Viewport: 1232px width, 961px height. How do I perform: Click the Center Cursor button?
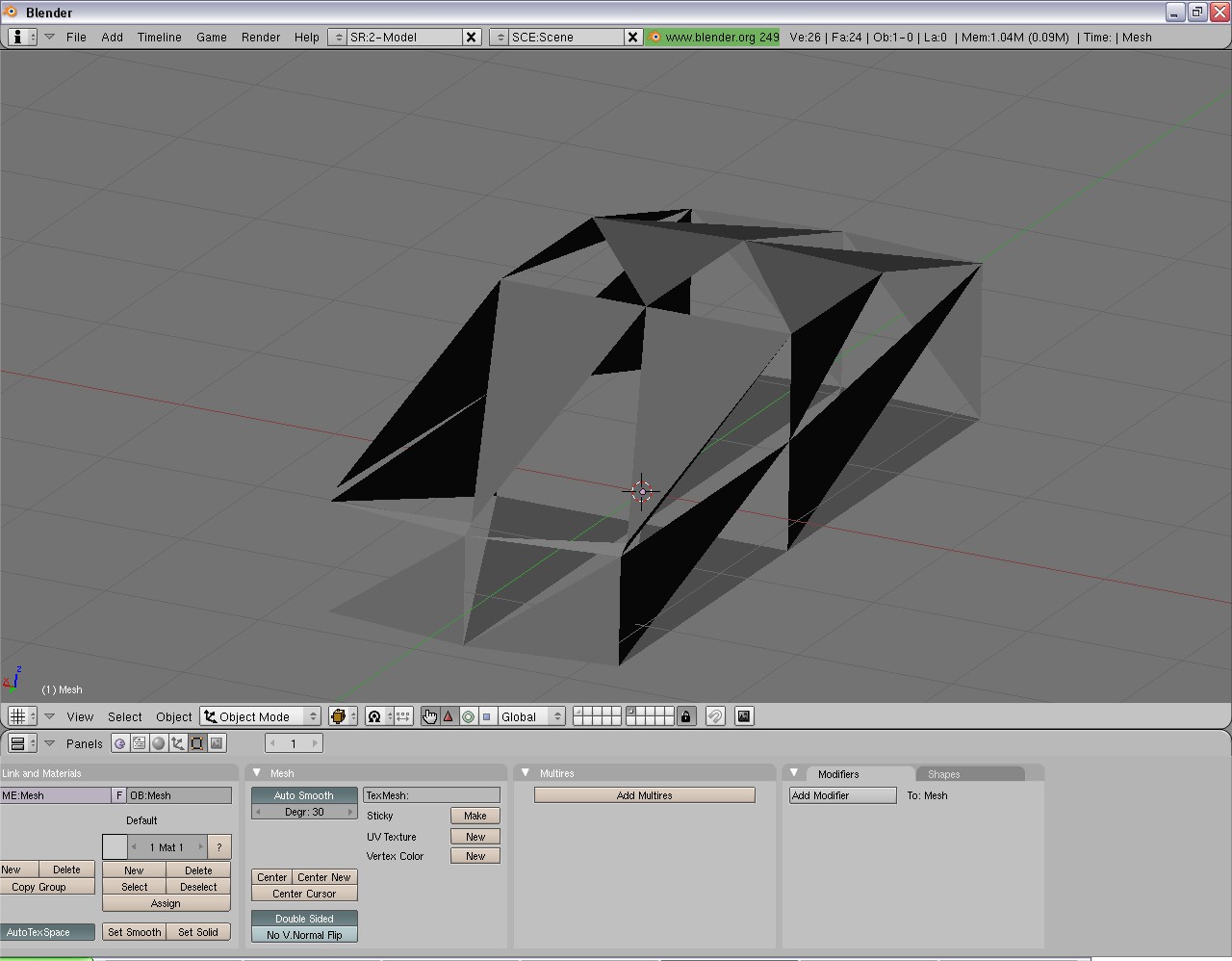point(304,894)
